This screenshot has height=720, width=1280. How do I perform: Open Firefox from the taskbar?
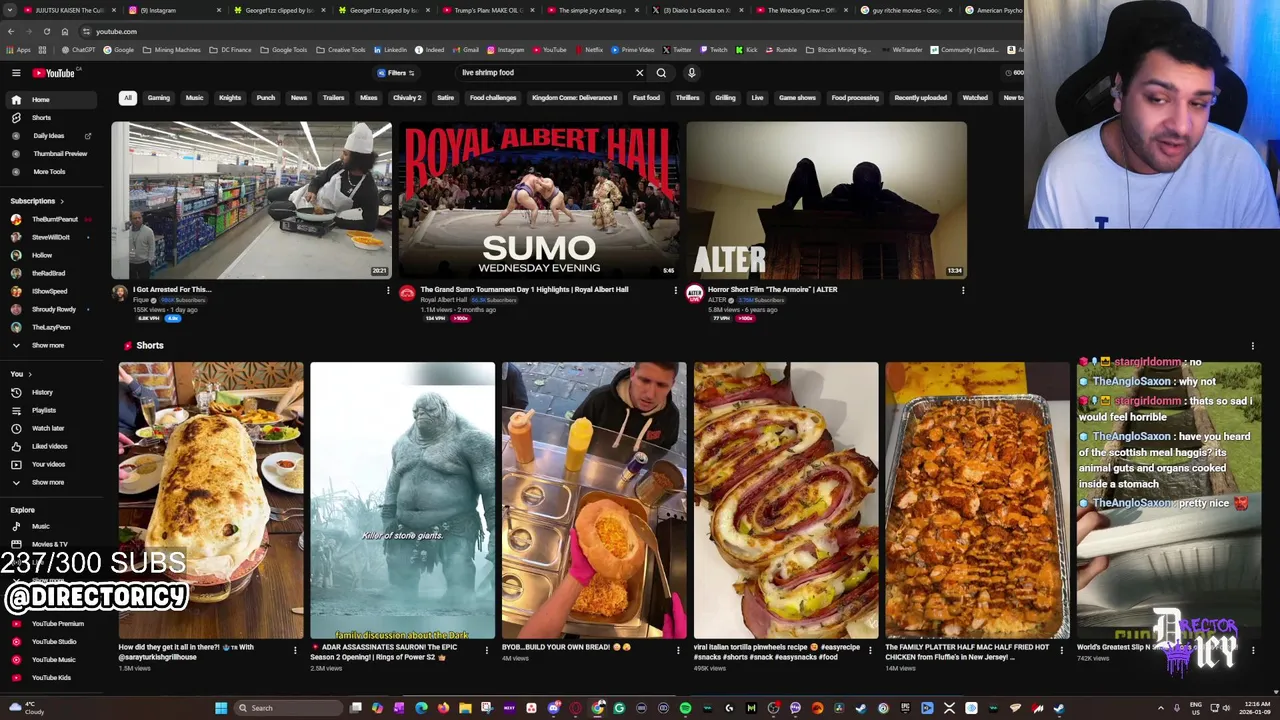(x=443, y=708)
